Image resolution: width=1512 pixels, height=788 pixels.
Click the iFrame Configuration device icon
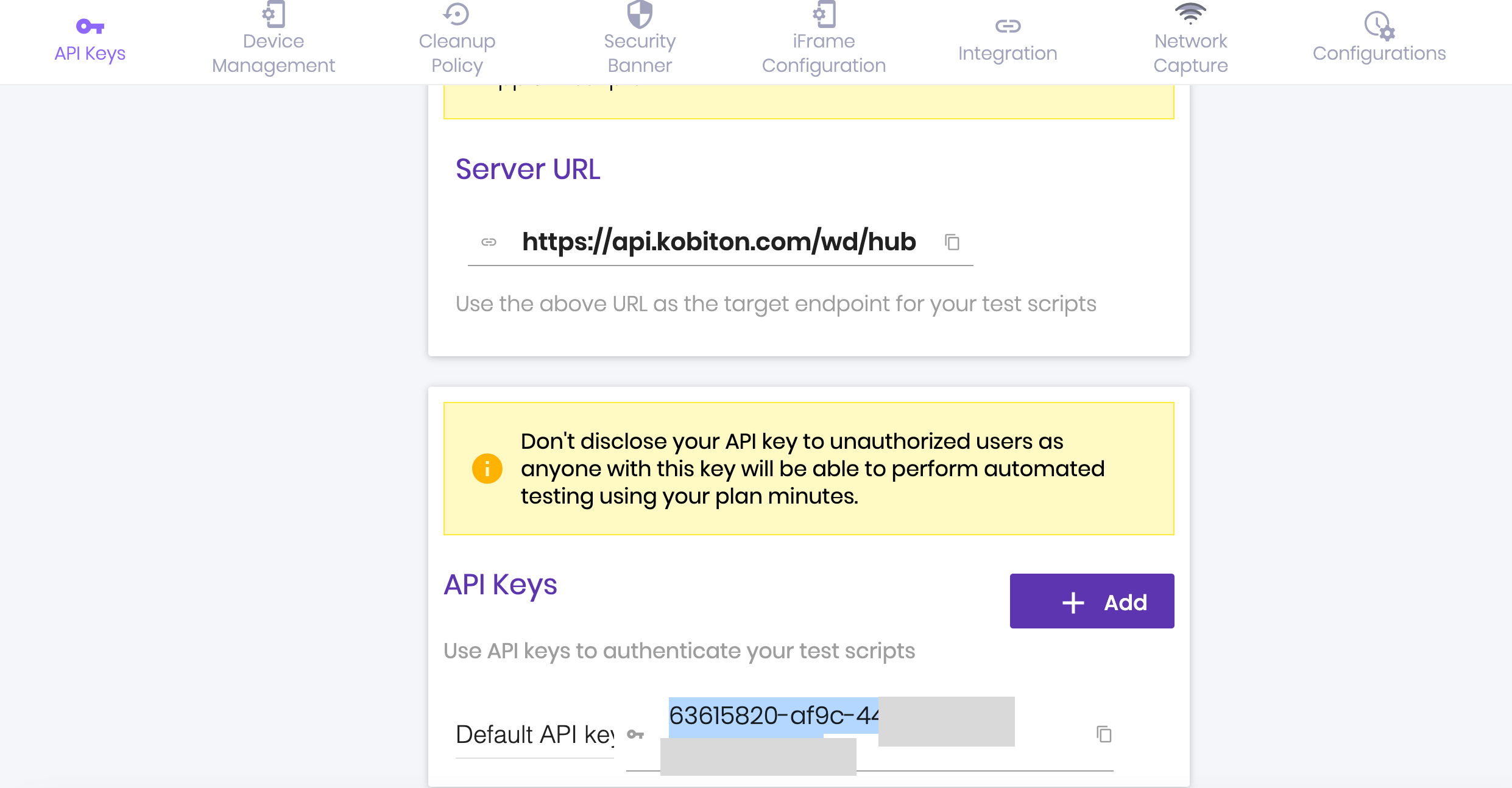[x=824, y=14]
